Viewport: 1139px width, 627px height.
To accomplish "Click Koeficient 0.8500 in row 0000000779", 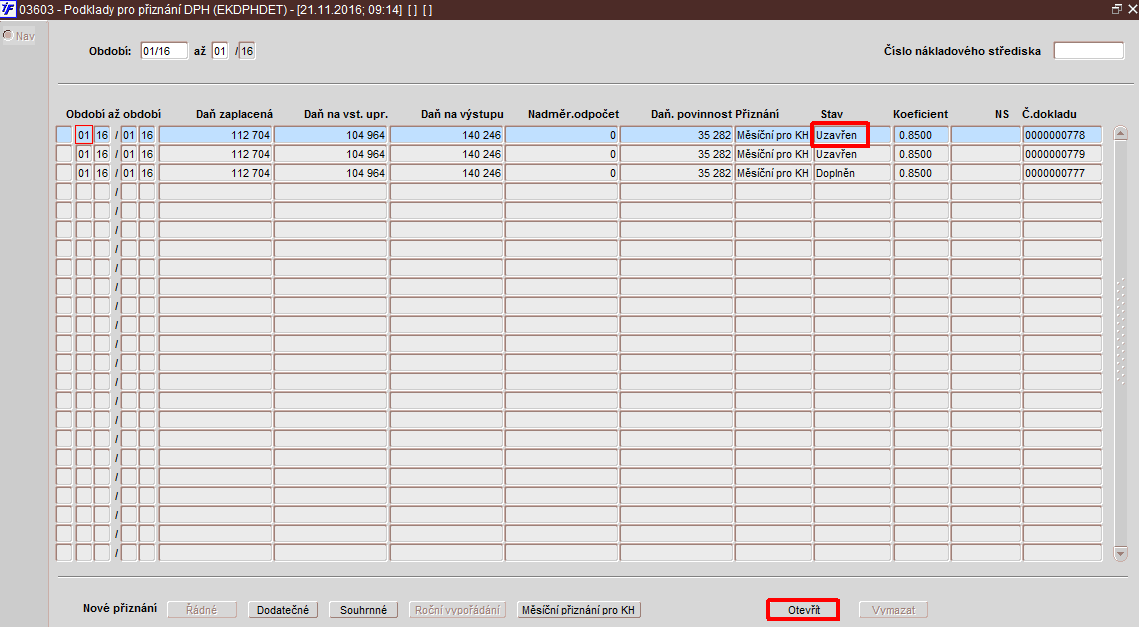I will coord(921,154).
